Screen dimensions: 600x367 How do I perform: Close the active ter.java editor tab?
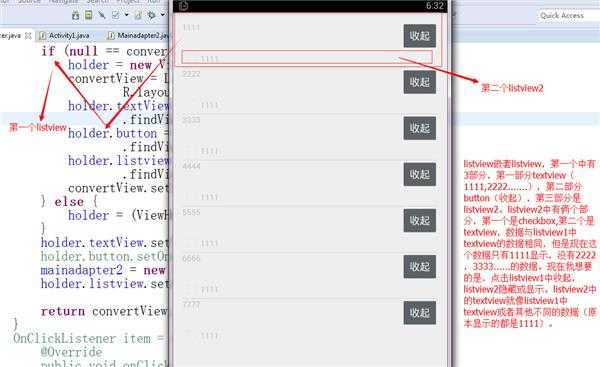pos(28,36)
